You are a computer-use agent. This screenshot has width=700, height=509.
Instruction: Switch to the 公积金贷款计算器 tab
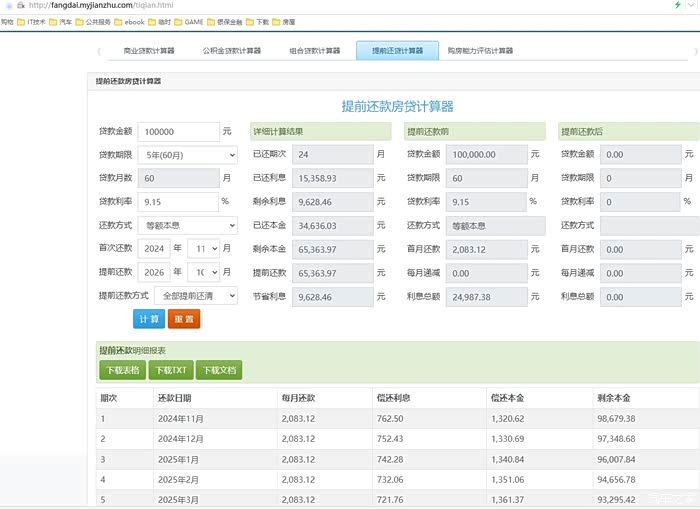tap(231, 51)
